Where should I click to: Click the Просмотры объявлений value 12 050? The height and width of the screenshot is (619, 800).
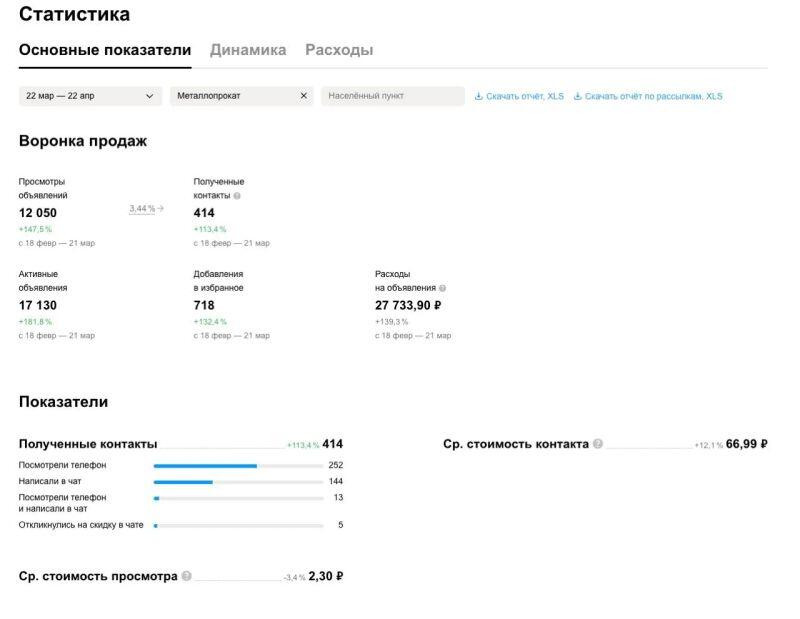click(x=38, y=213)
